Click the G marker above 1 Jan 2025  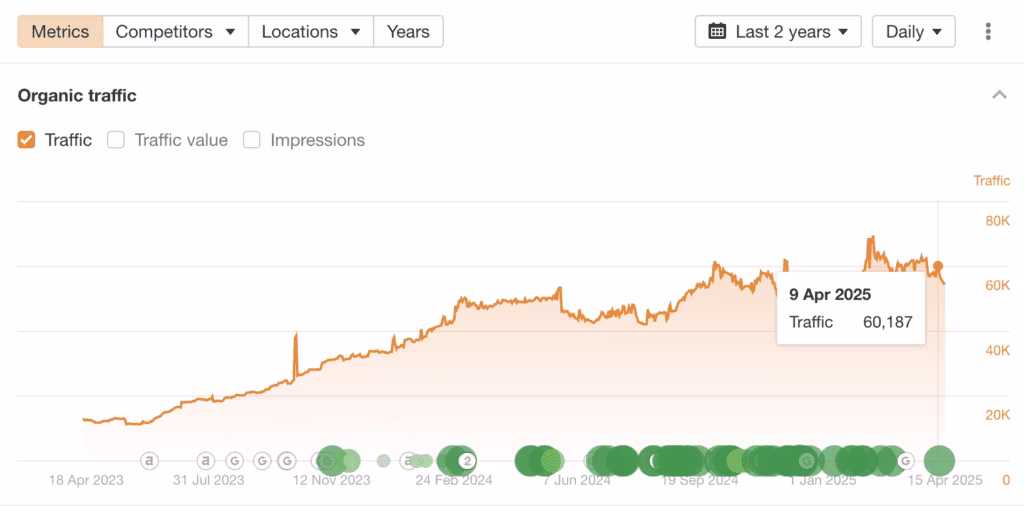pos(808,461)
